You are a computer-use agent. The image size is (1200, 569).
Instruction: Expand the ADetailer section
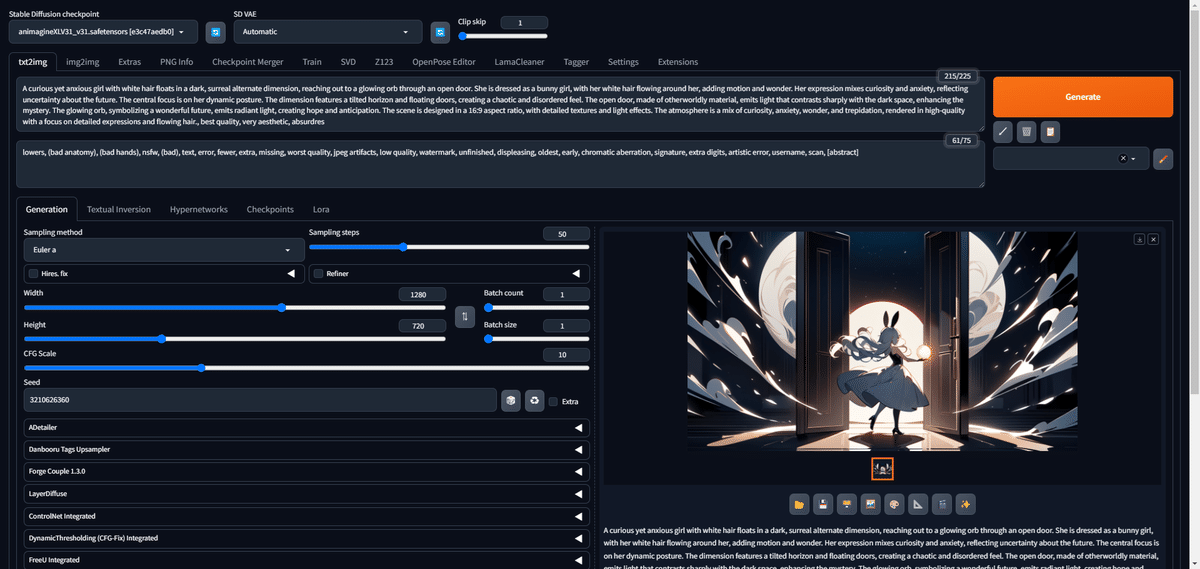point(306,427)
